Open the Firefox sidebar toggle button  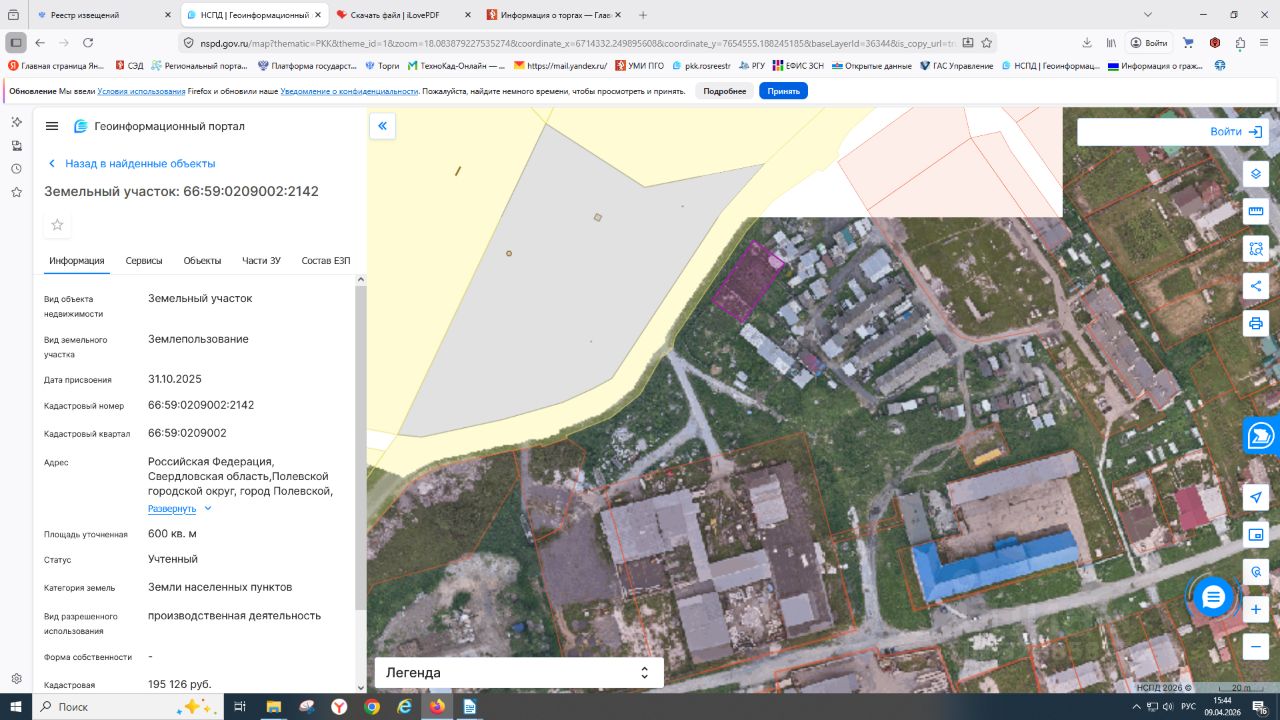point(16,43)
